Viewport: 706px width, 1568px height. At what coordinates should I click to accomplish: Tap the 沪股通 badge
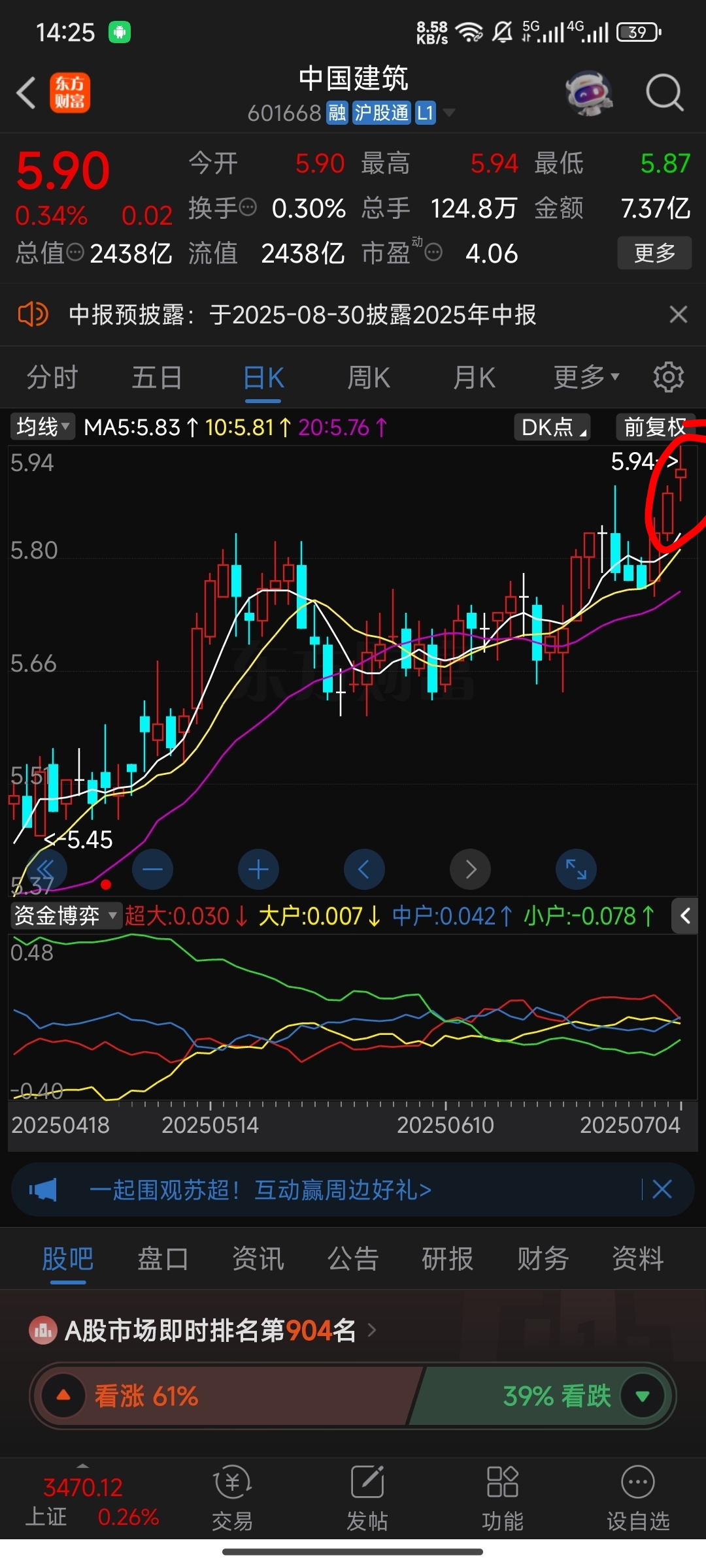[x=382, y=113]
